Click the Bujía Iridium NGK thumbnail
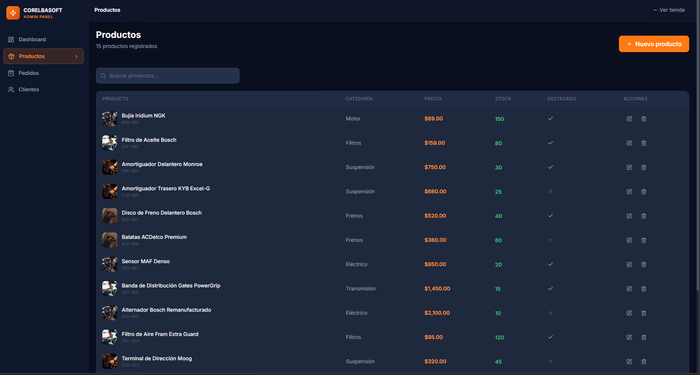The width and height of the screenshot is (700, 375). [x=110, y=119]
